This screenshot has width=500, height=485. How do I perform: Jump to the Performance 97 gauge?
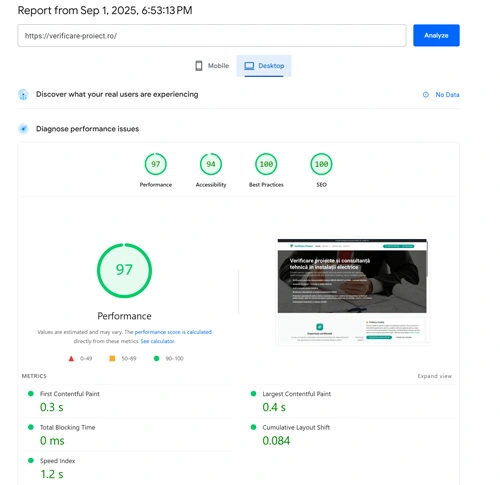click(x=156, y=164)
